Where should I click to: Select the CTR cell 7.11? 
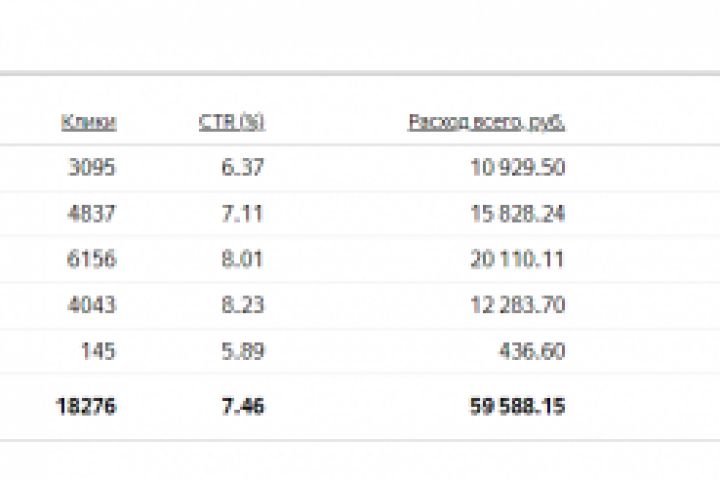click(242, 214)
